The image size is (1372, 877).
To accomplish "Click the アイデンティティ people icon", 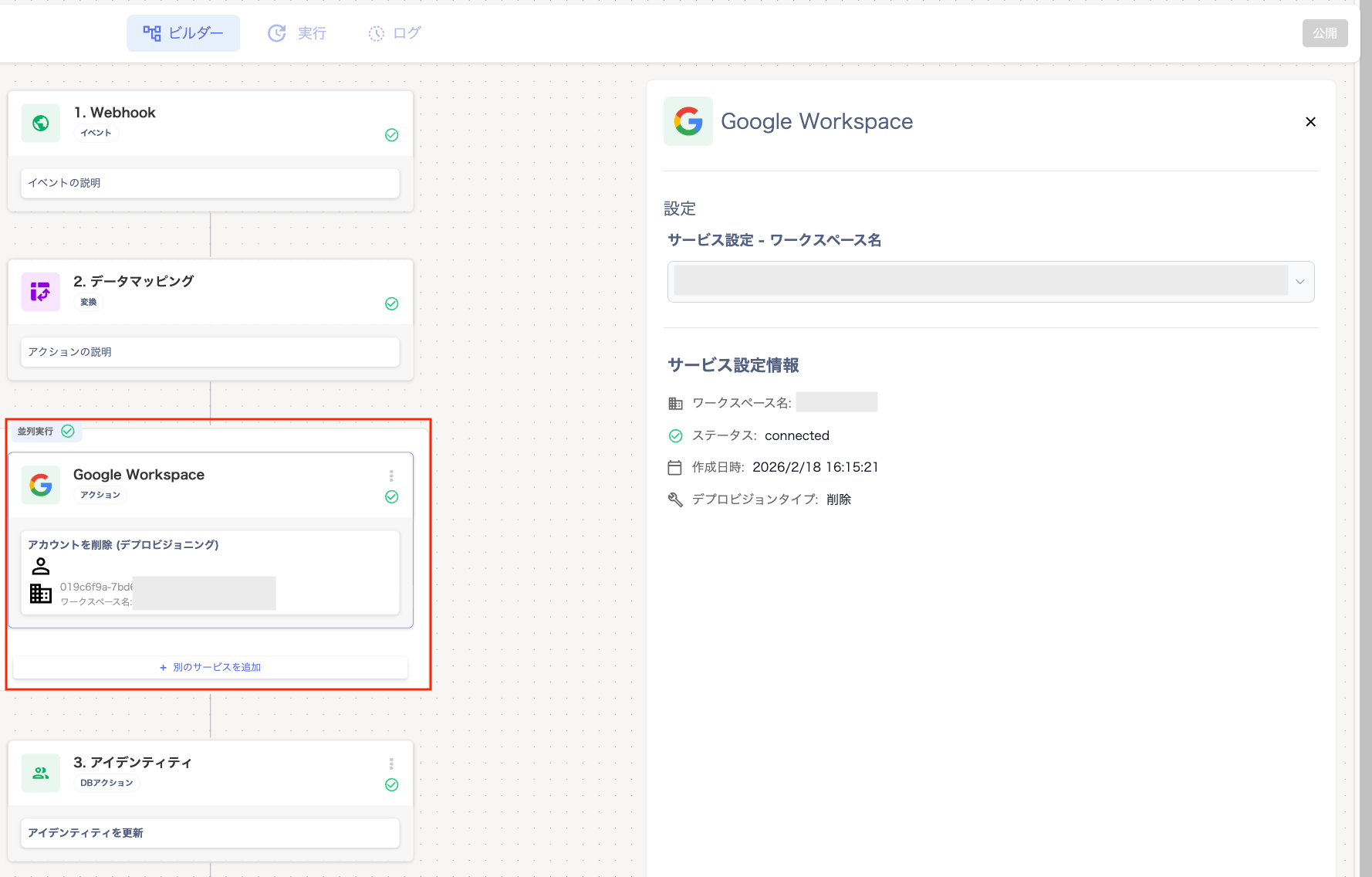I will pyautogui.click(x=41, y=773).
